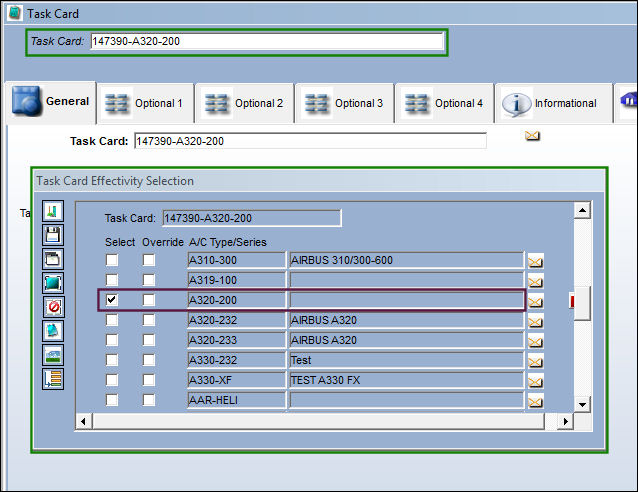Tick the Select checkbox for A310-300

coord(112,260)
